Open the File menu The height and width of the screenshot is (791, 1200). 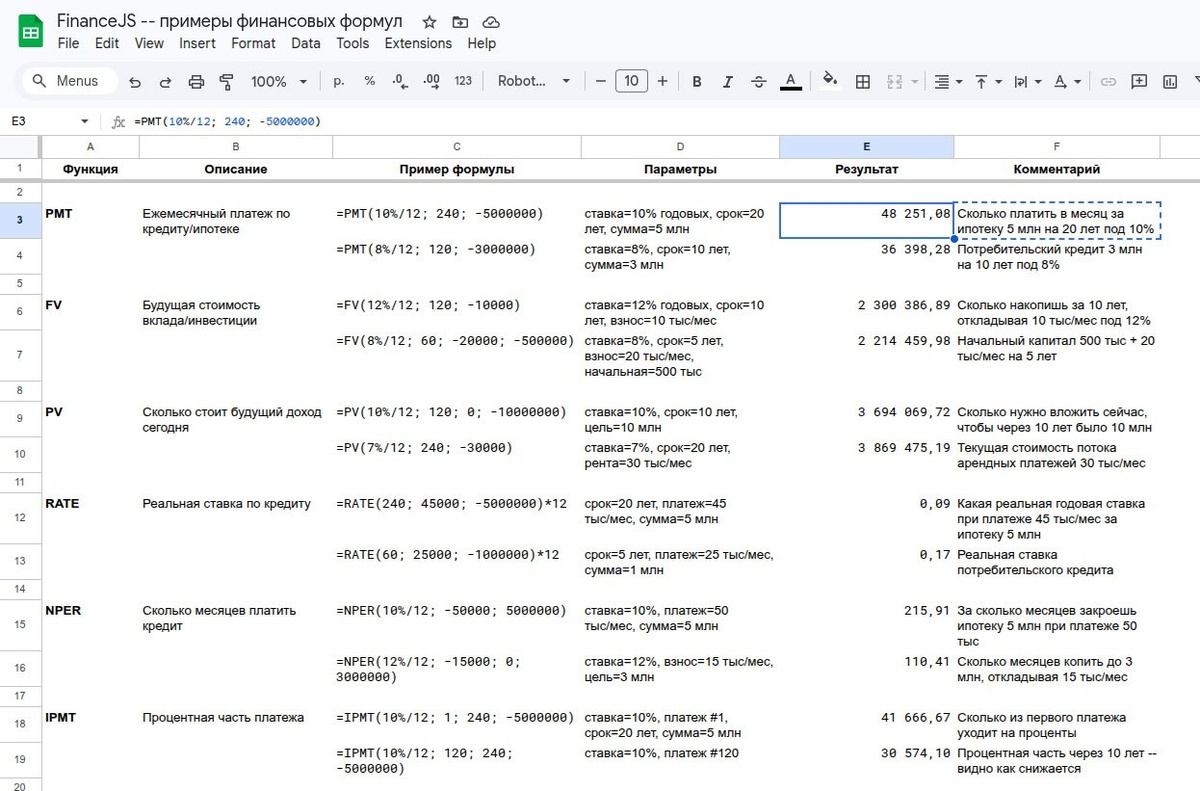(68, 43)
